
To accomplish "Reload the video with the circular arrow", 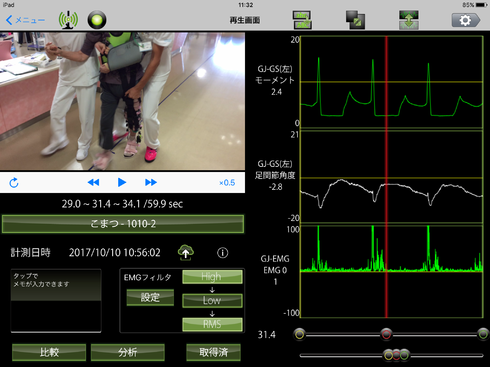I will click(14, 183).
